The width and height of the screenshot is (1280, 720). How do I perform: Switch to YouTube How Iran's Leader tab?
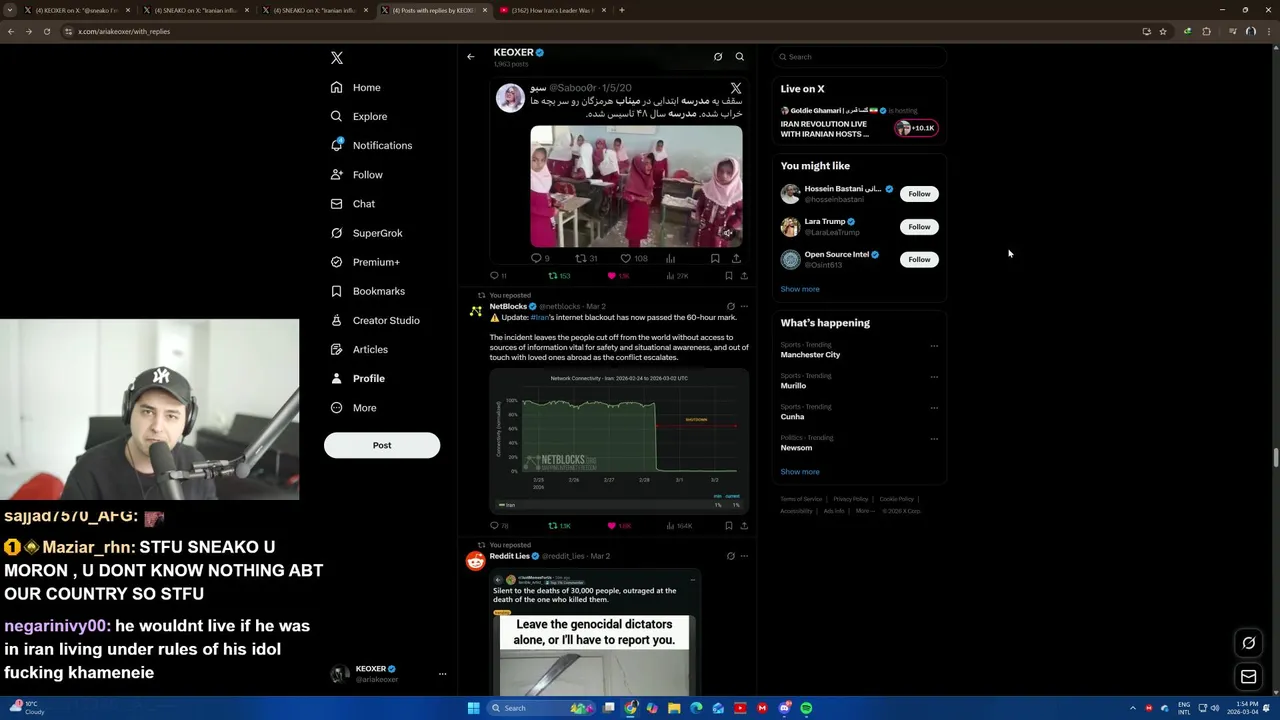(x=552, y=10)
